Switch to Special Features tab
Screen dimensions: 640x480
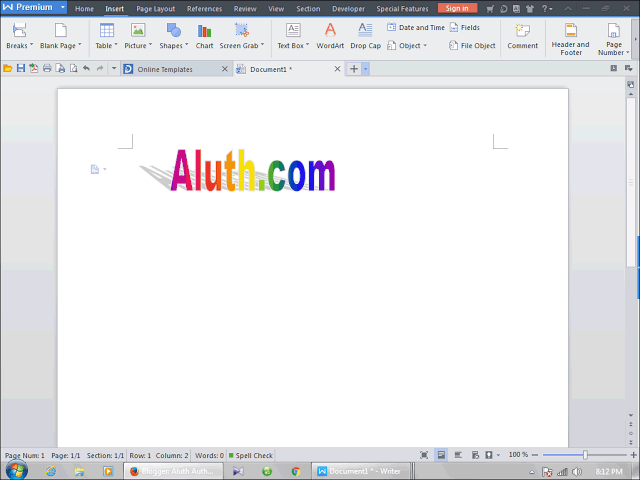[402, 9]
